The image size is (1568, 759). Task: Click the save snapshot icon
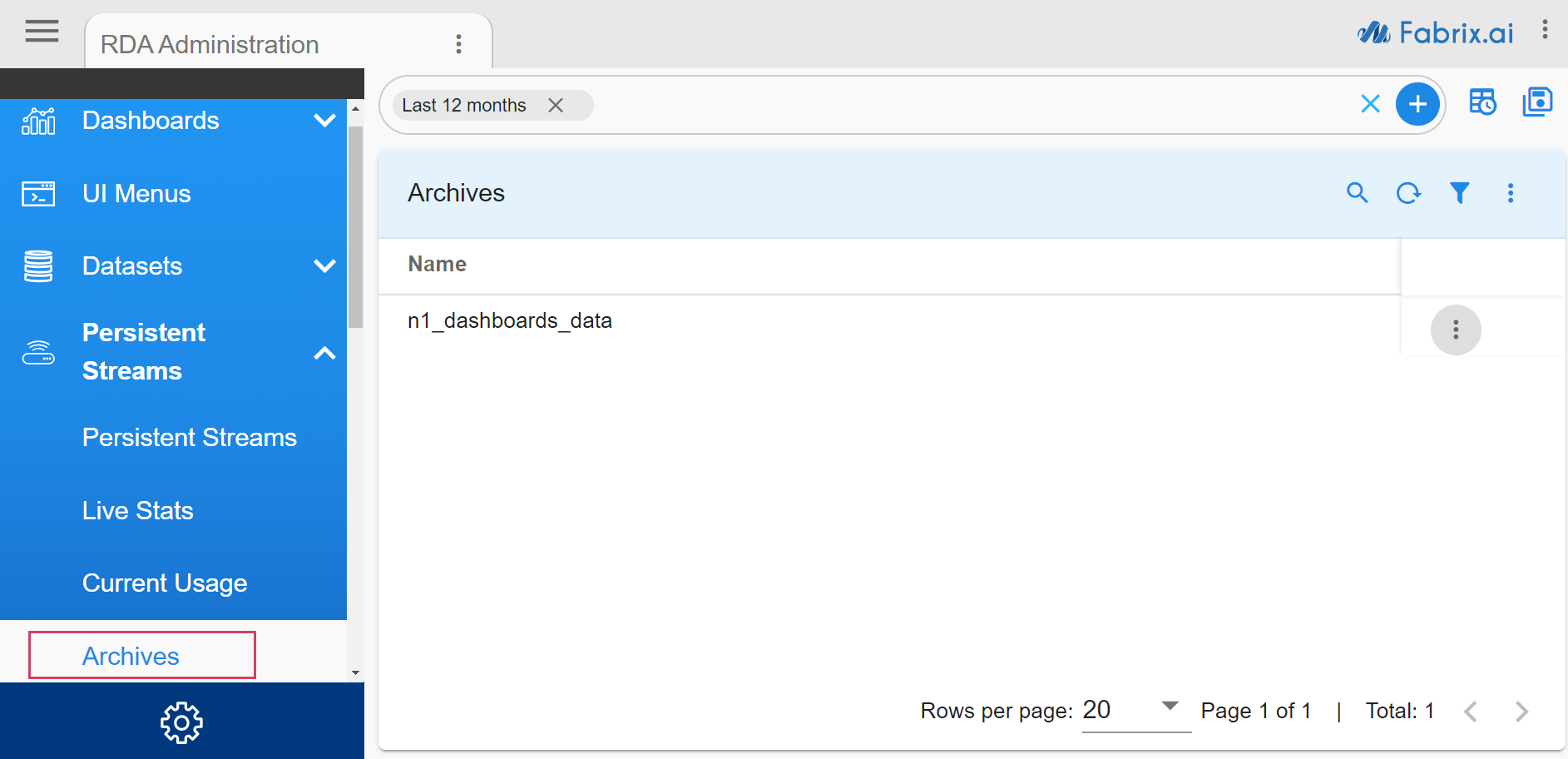pos(1537,102)
